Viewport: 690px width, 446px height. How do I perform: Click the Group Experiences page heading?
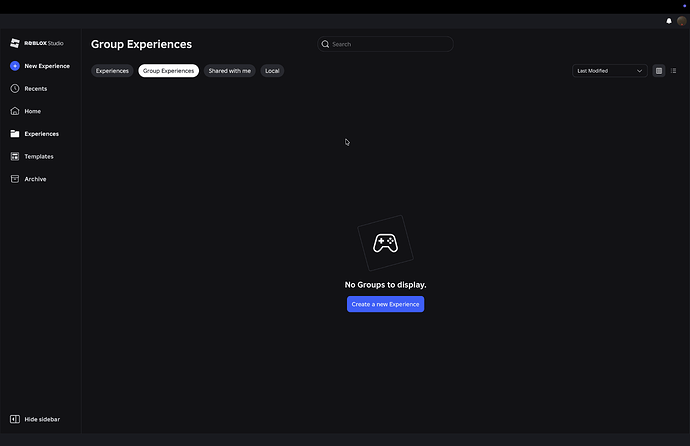(141, 44)
